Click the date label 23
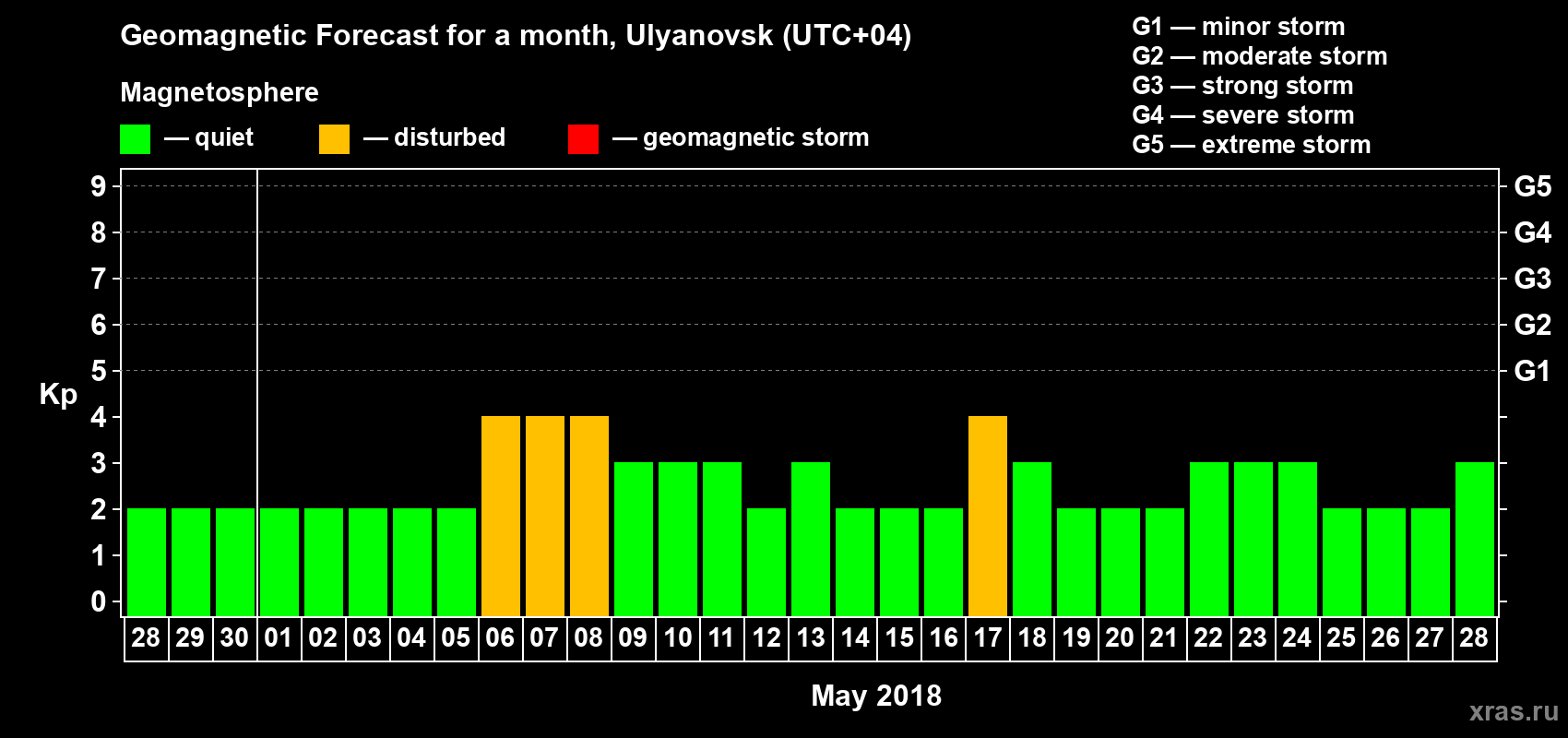 (1253, 638)
